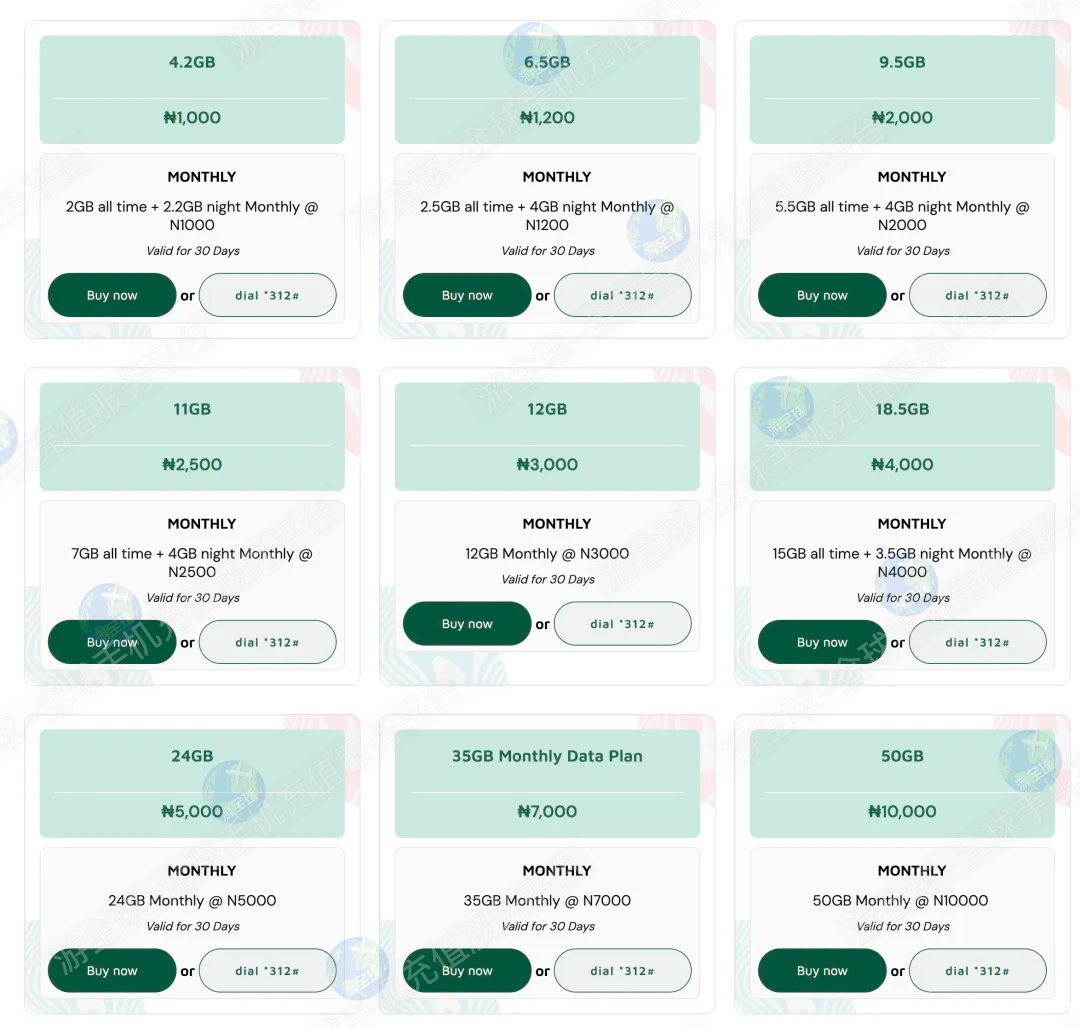Select dial *312# for the 6.5GB plan
This screenshot has height=1028, width=1080.
click(x=622, y=295)
